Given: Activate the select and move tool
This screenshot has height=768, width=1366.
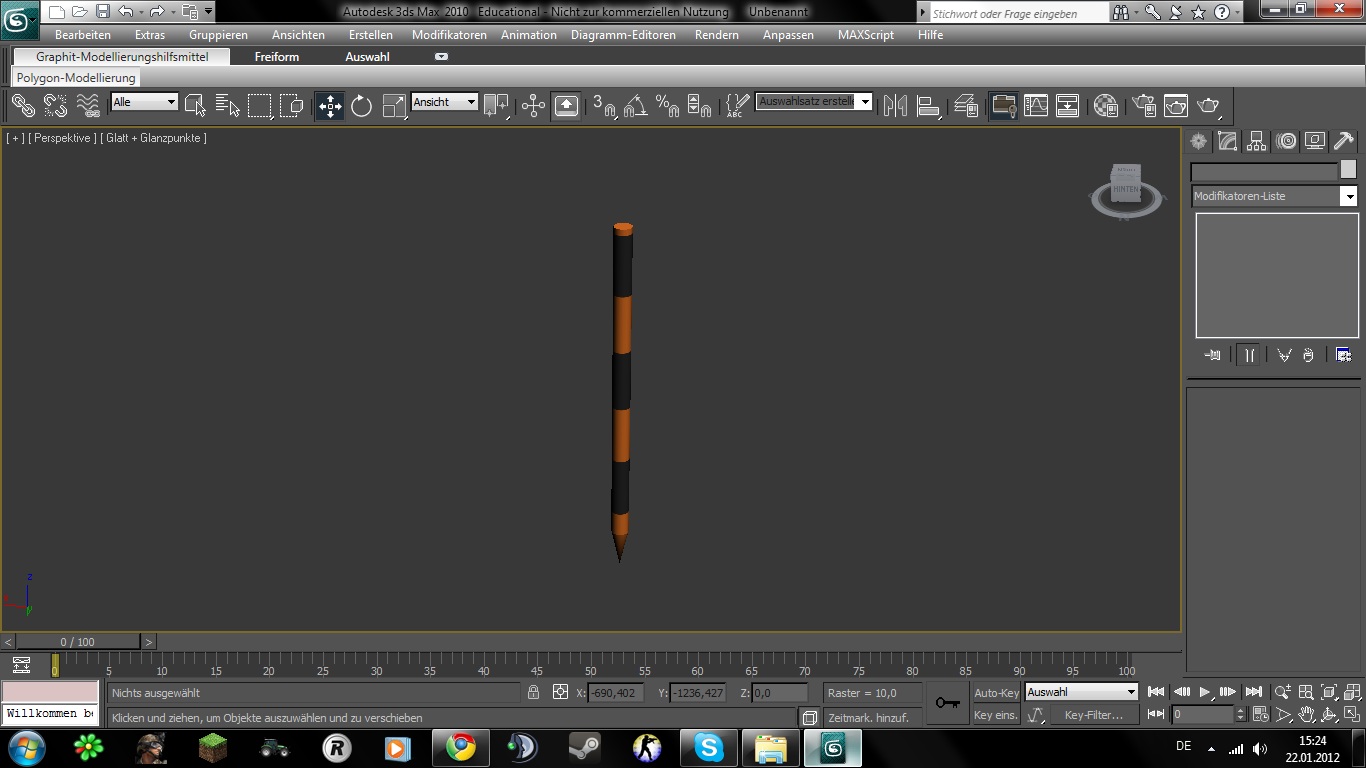Looking at the screenshot, I should tap(330, 104).
